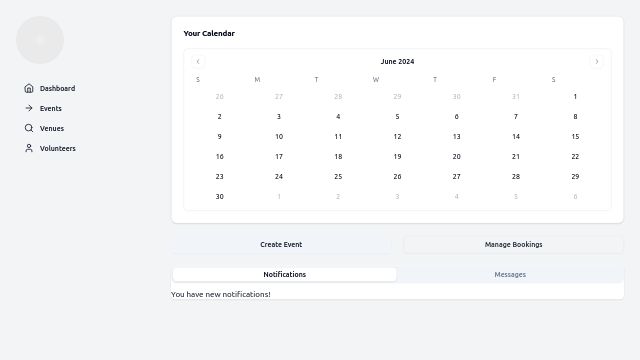Select the Notifications tab

(284, 275)
